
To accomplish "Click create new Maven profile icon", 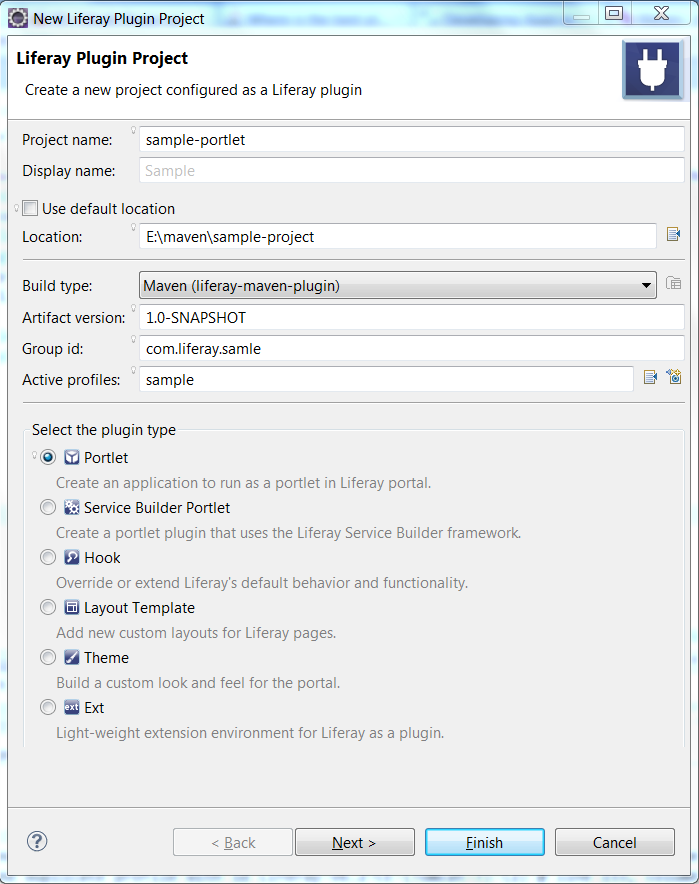I will 674,377.
